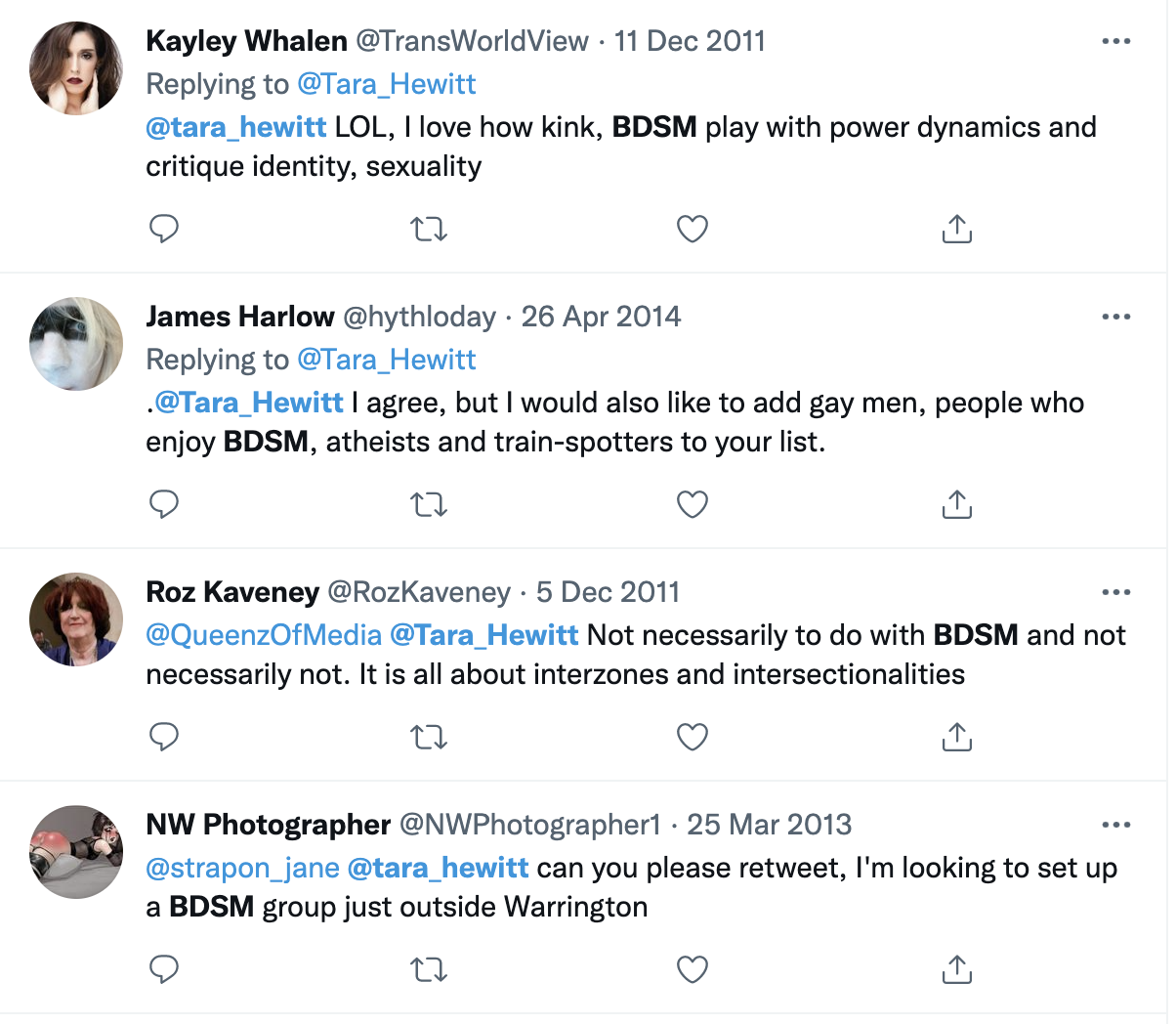Retweet James Harlow's tweet

tap(429, 504)
